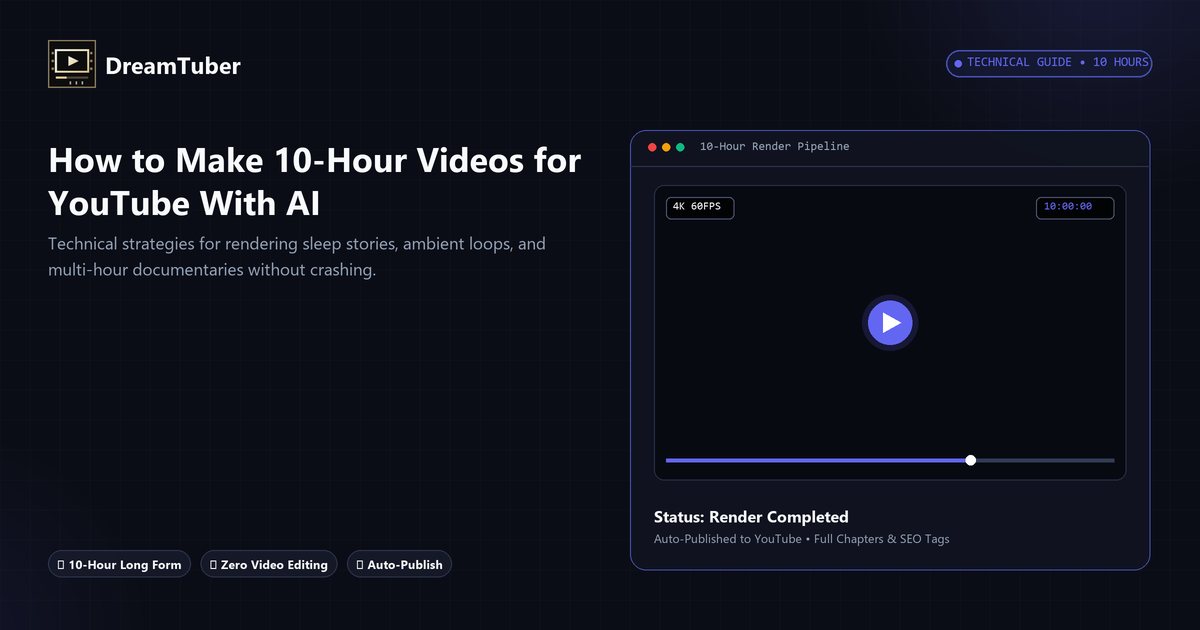Click the 4K 60FPS quality badge

pos(700,207)
